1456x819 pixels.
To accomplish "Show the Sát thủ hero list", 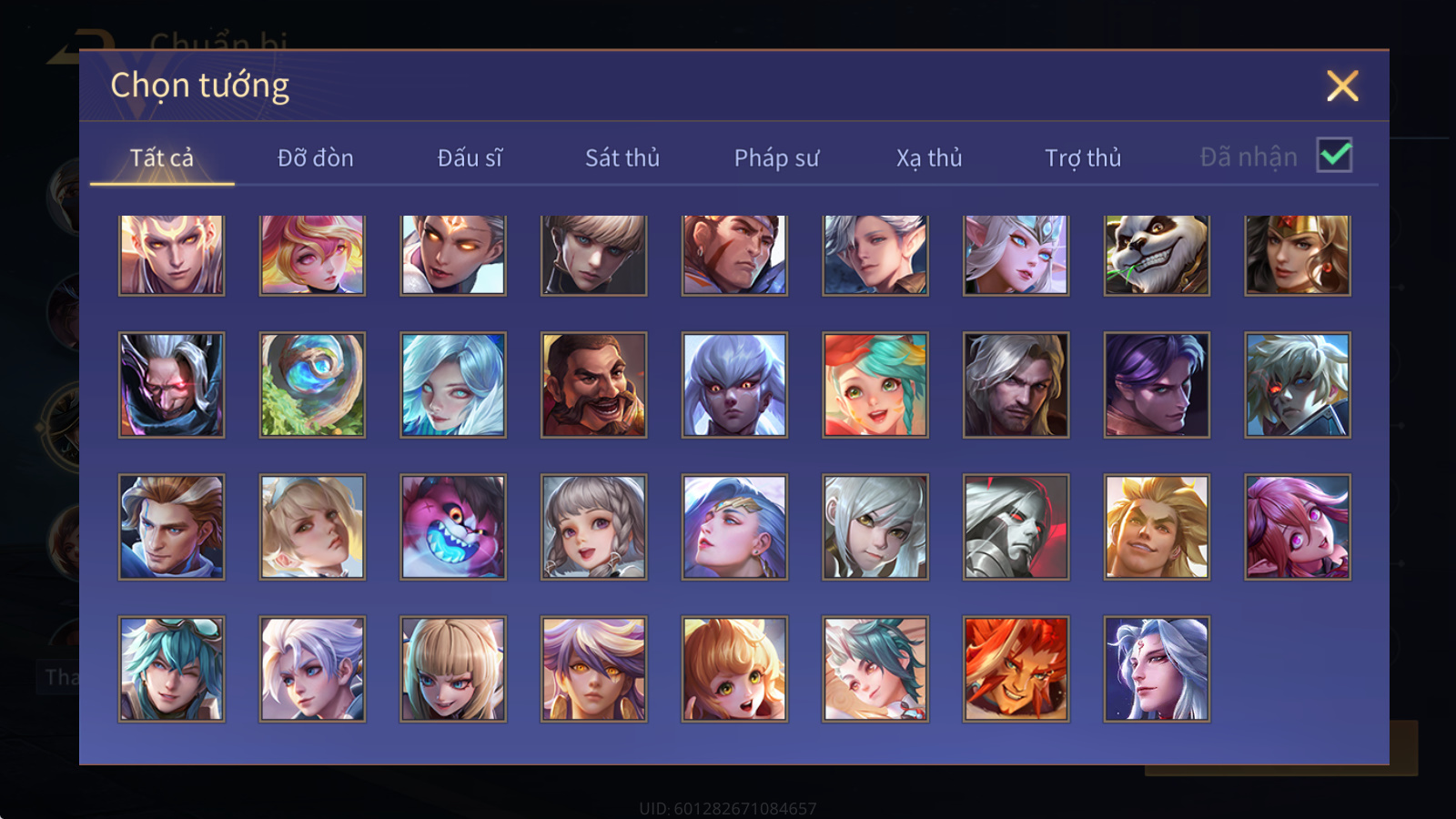I will pos(622,157).
